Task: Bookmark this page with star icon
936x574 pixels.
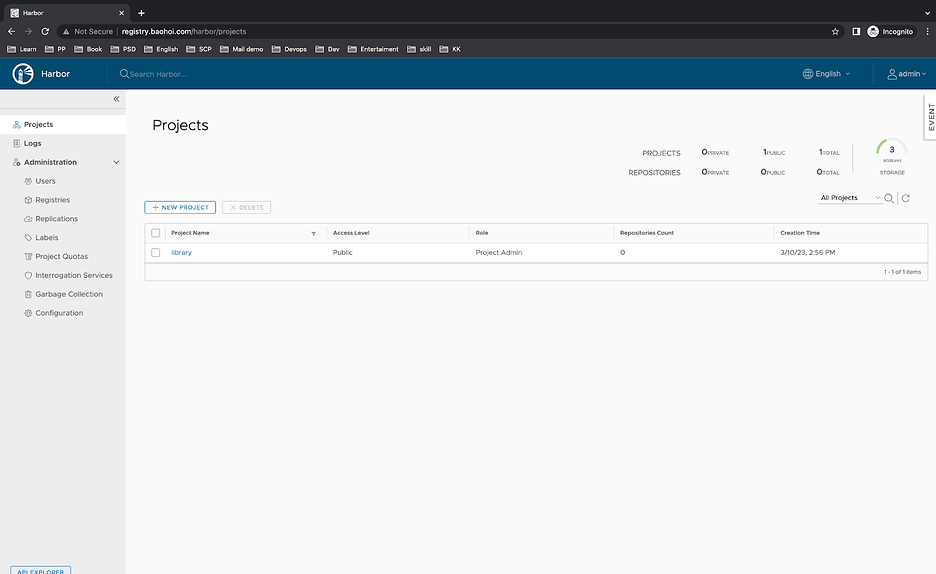Action: (x=835, y=31)
